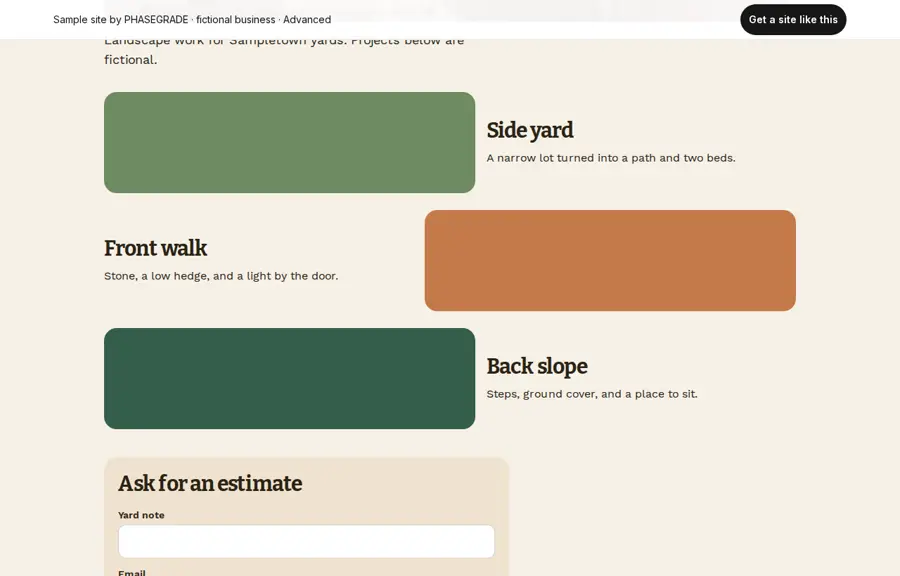Click the 'Yard note' field label
This screenshot has height=576, width=900.
(141, 515)
